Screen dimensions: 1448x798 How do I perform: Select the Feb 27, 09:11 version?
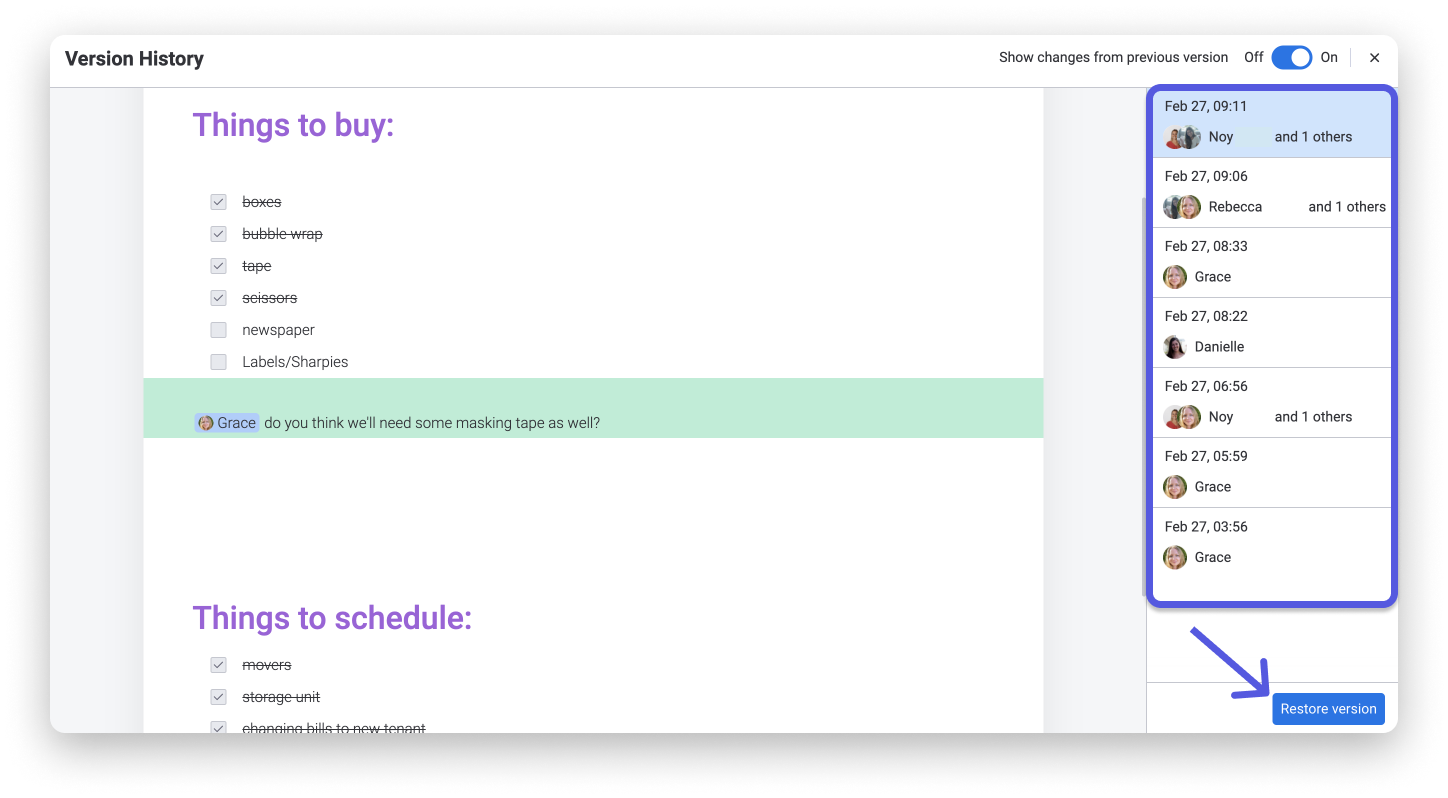click(1271, 123)
